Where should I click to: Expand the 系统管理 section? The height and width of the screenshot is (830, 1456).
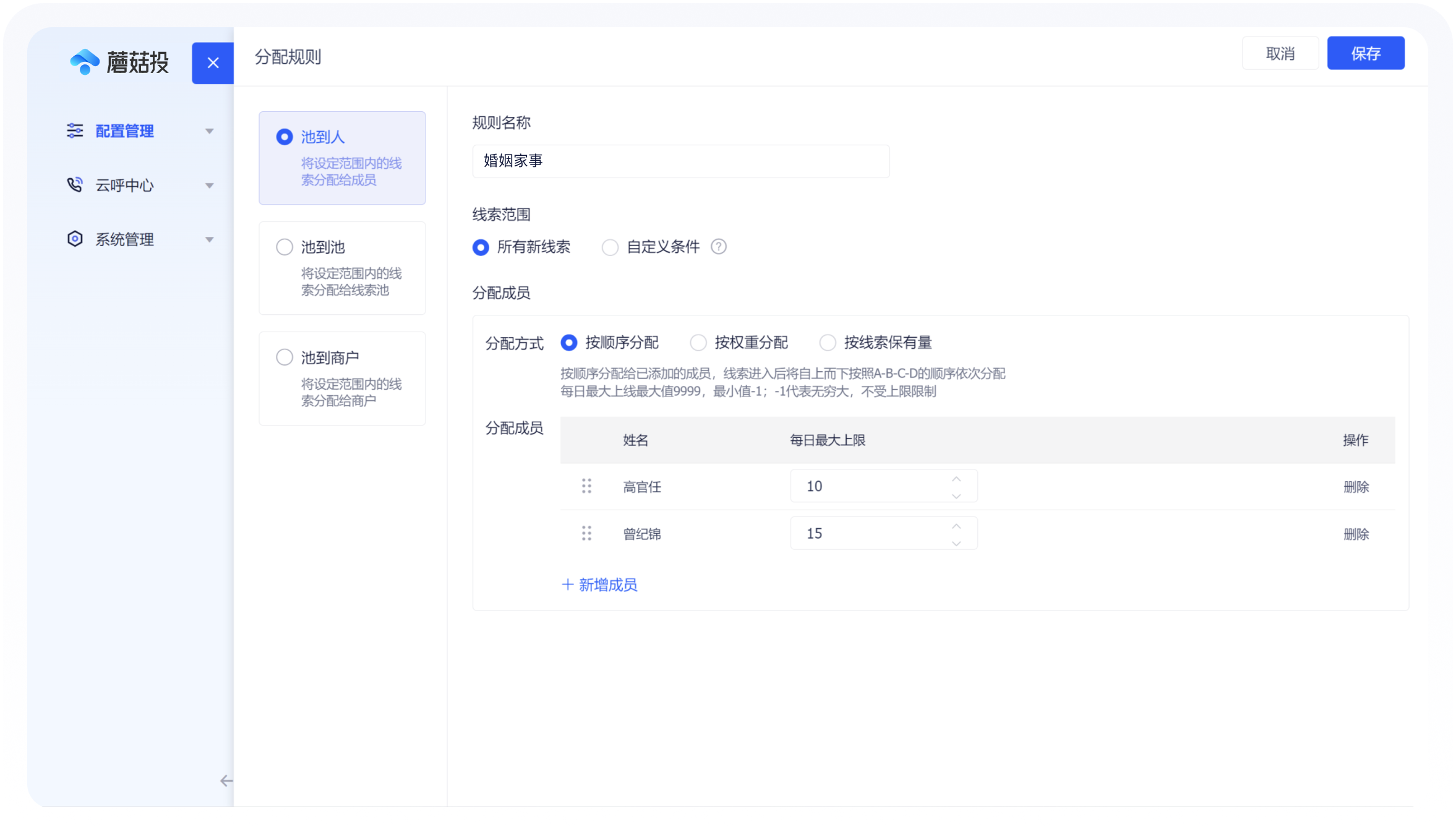[x=210, y=239]
